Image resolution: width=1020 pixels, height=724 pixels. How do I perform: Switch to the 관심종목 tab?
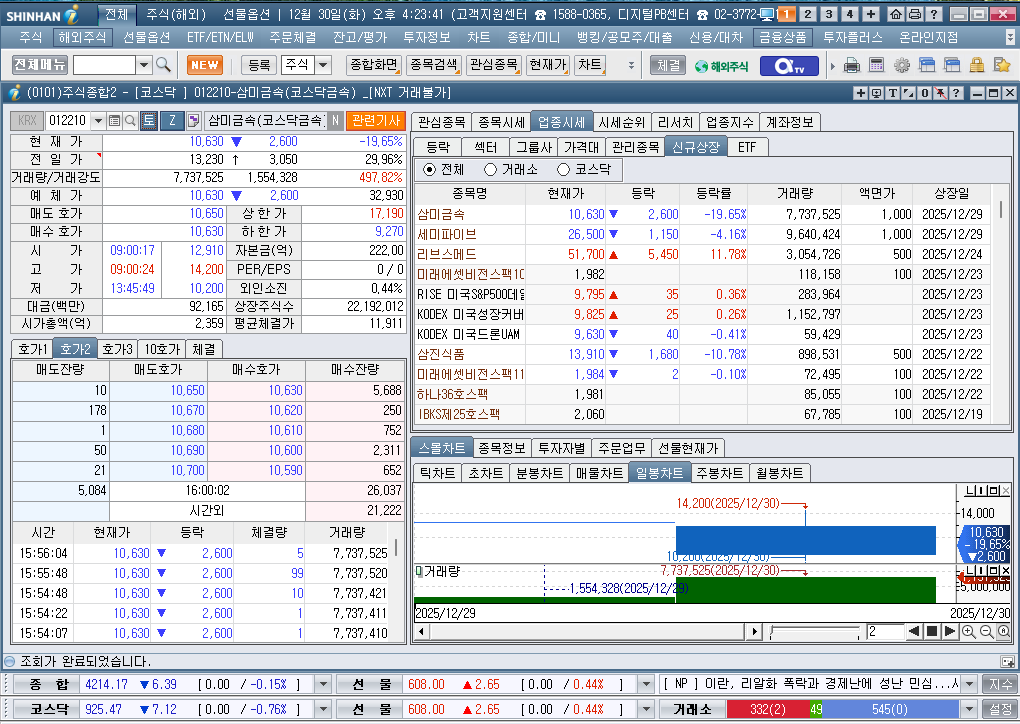(442, 122)
